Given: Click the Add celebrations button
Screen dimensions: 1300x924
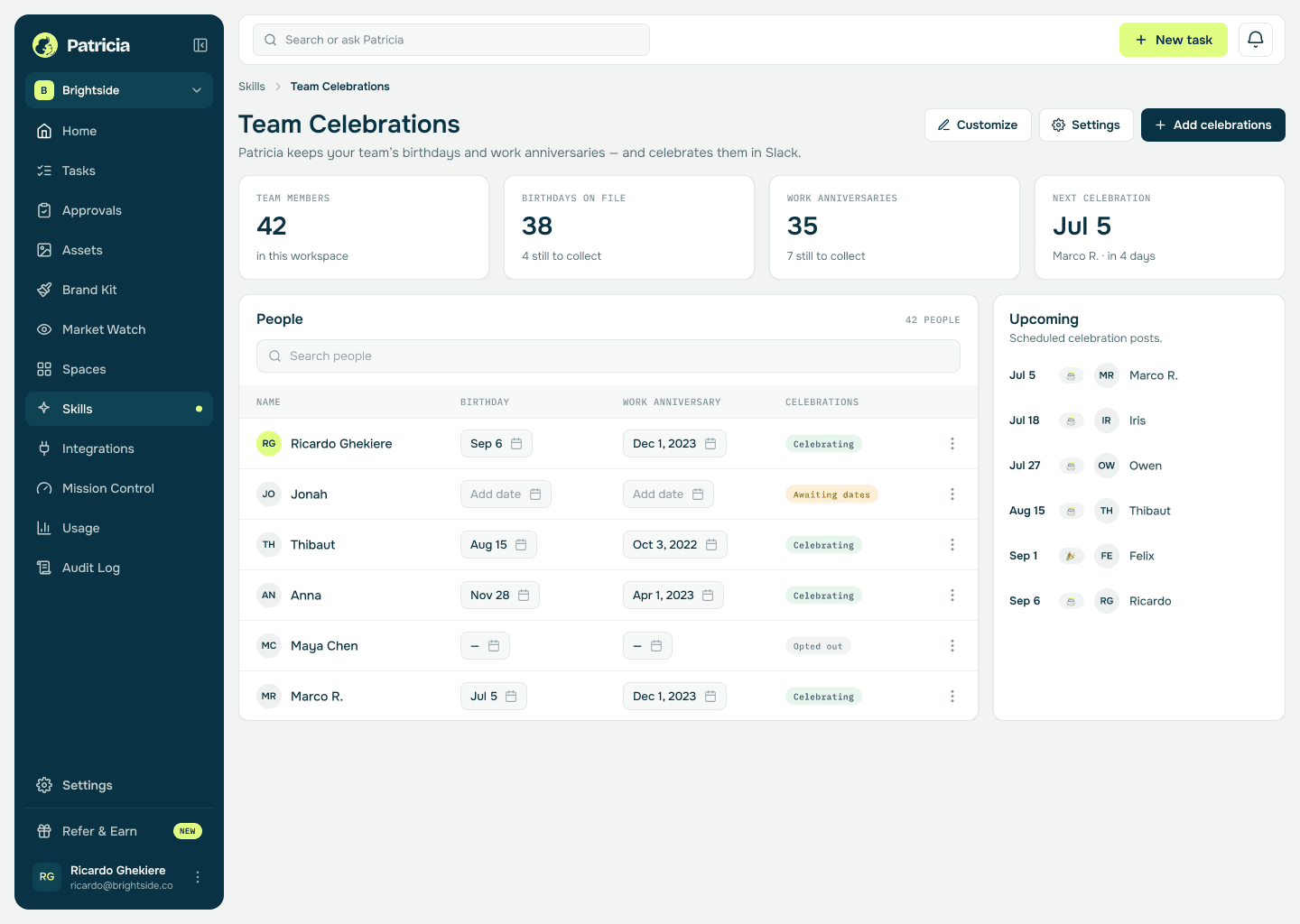Looking at the screenshot, I should pyautogui.click(x=1213, y=125).
